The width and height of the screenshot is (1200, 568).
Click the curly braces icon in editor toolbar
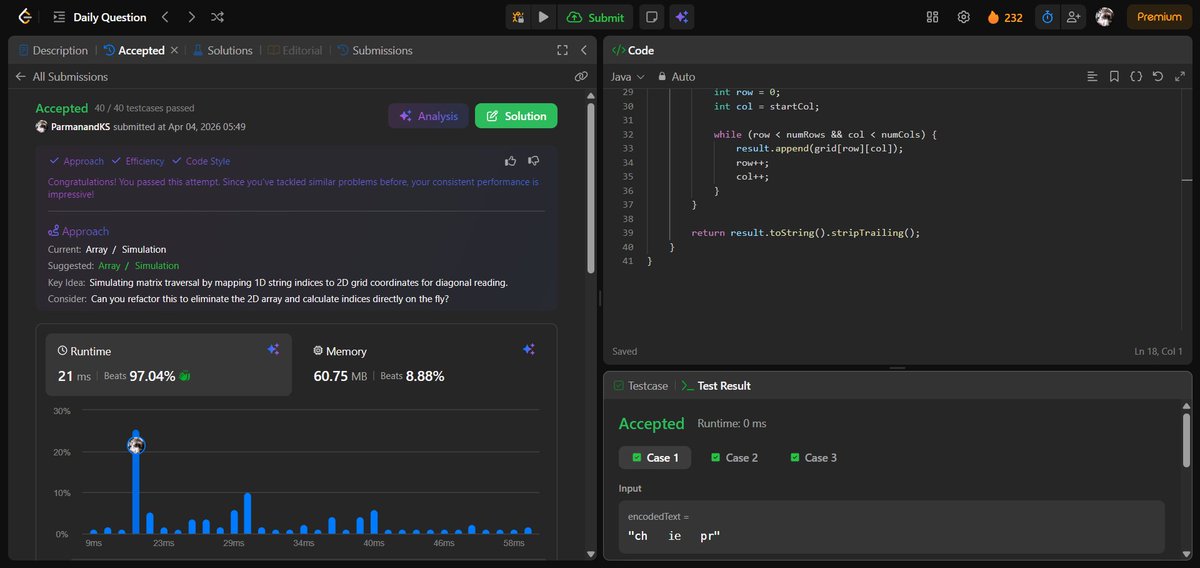(x=1136, y=76)
